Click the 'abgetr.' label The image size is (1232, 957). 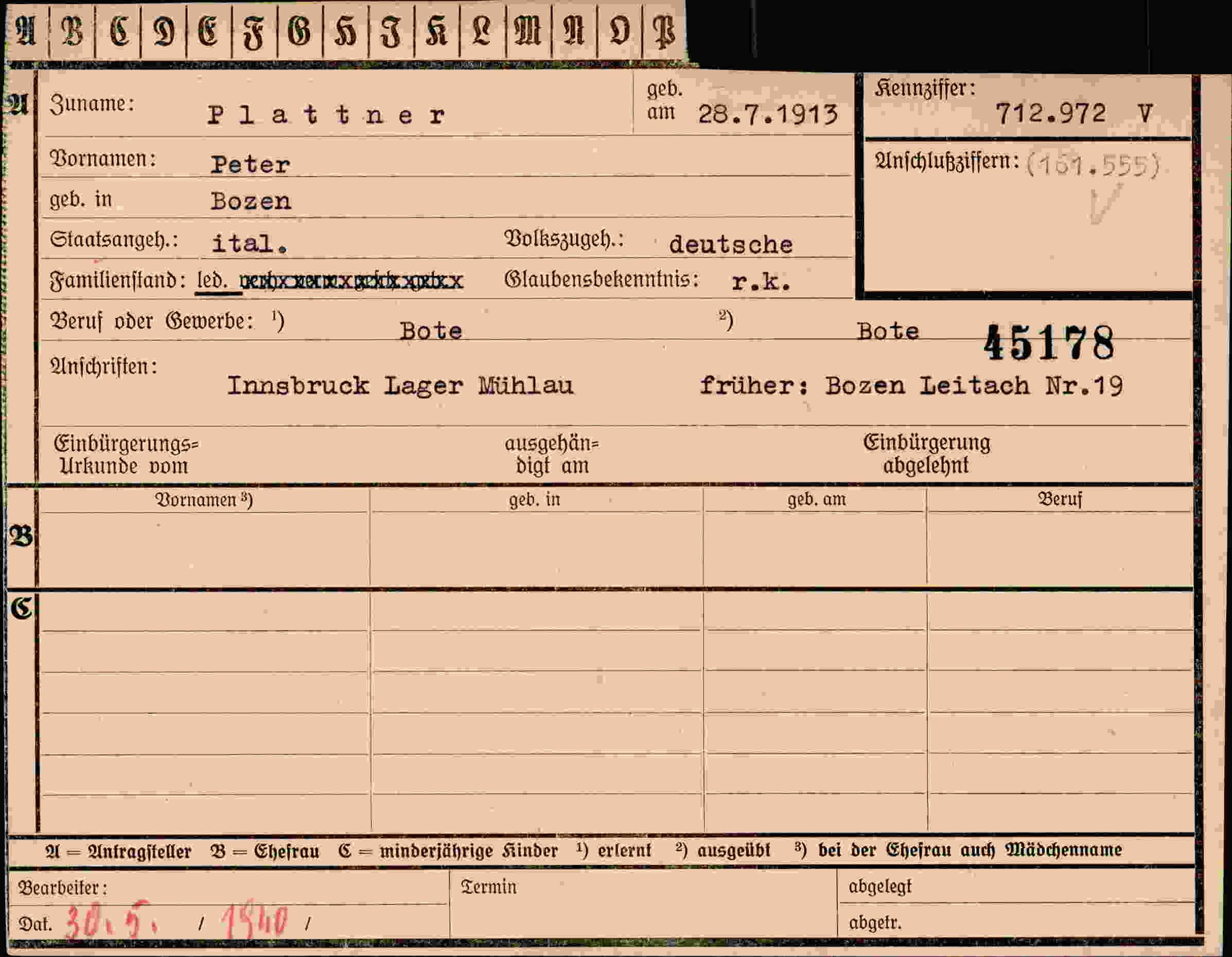[875, 923]
